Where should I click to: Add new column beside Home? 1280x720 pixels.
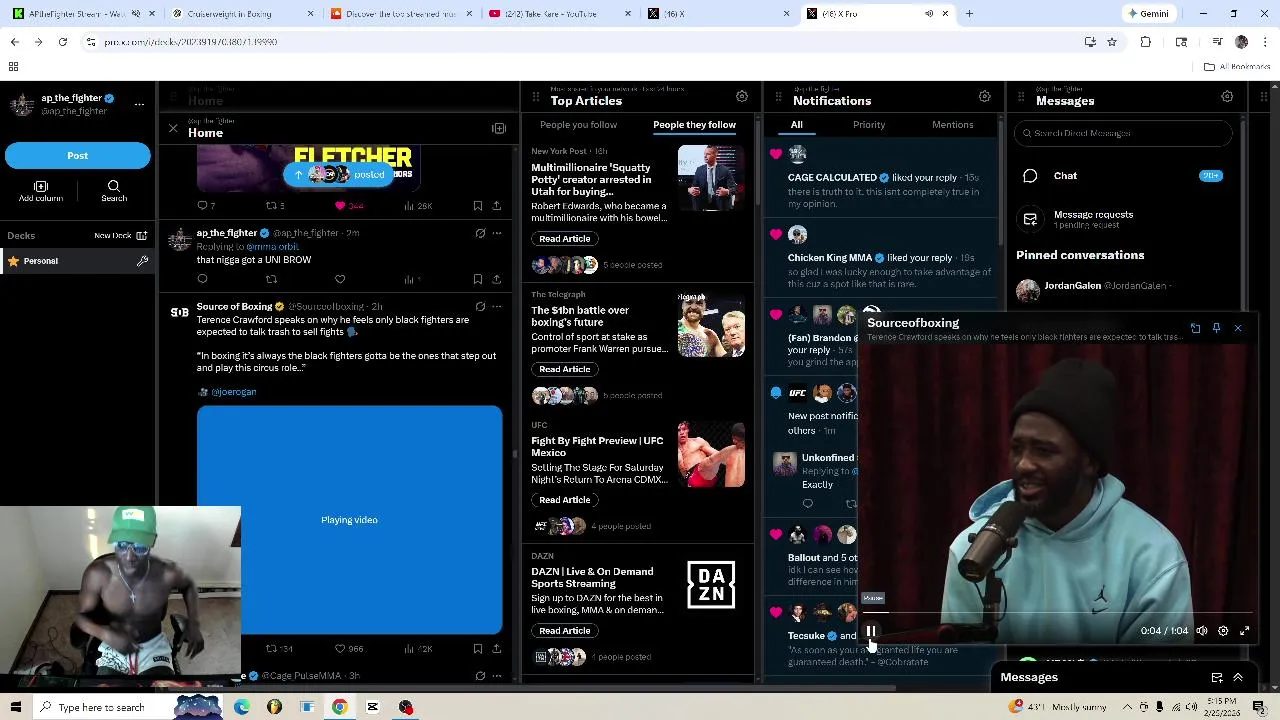[x=499, y=129]
